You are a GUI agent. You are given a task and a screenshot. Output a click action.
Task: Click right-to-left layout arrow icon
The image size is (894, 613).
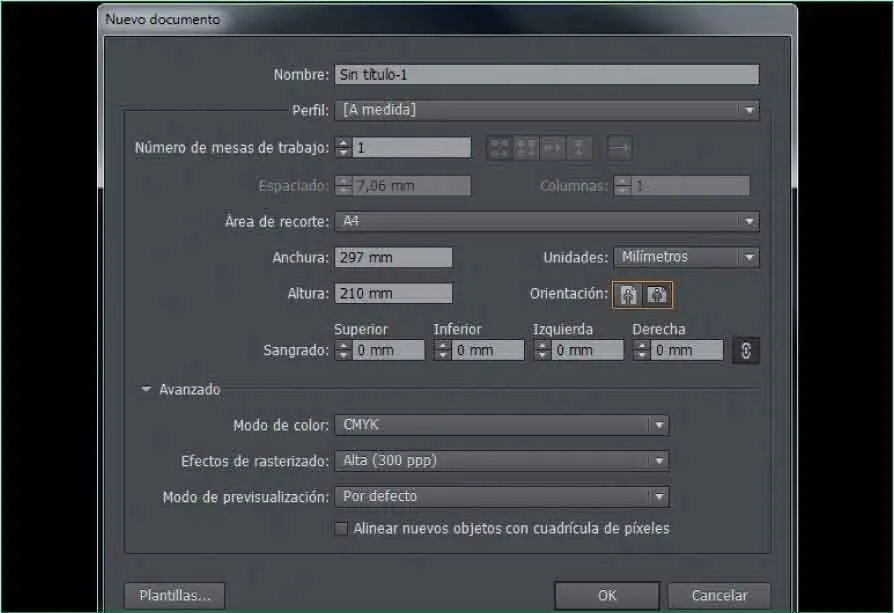[620, 148]
